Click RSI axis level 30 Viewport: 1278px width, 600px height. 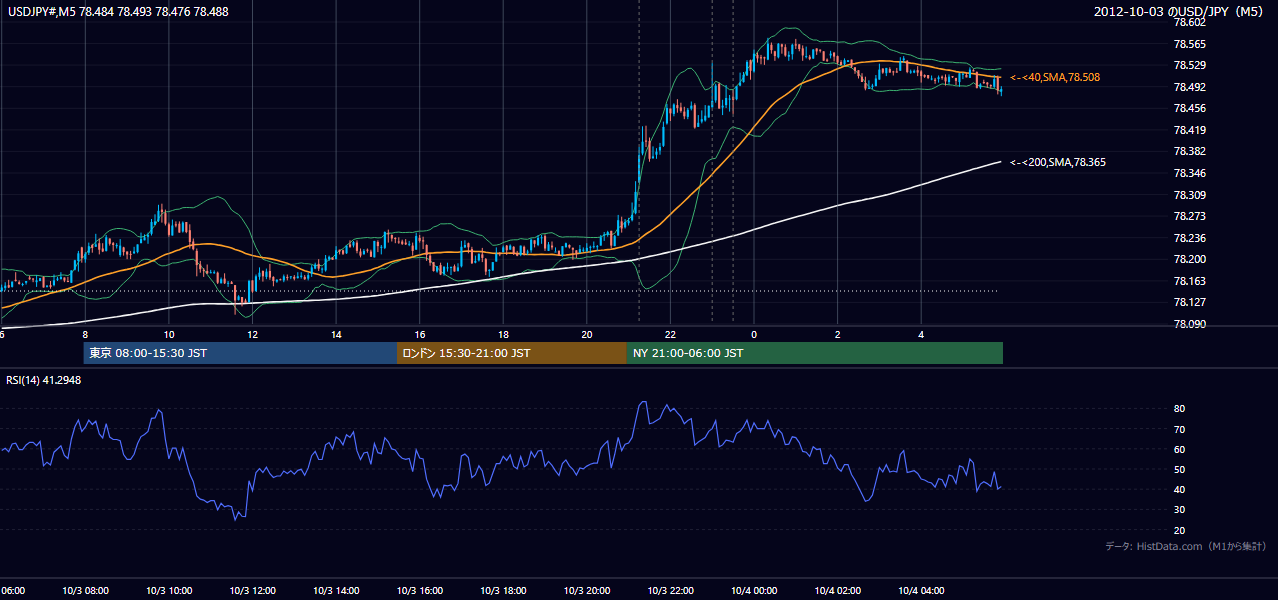pos(1179,510)
